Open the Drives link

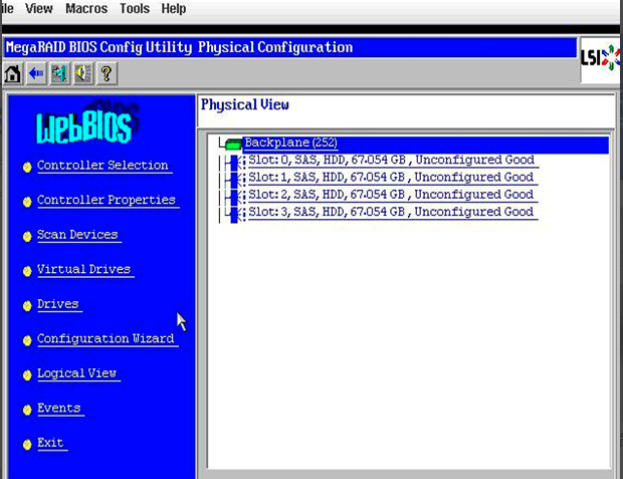coord(58,304)
